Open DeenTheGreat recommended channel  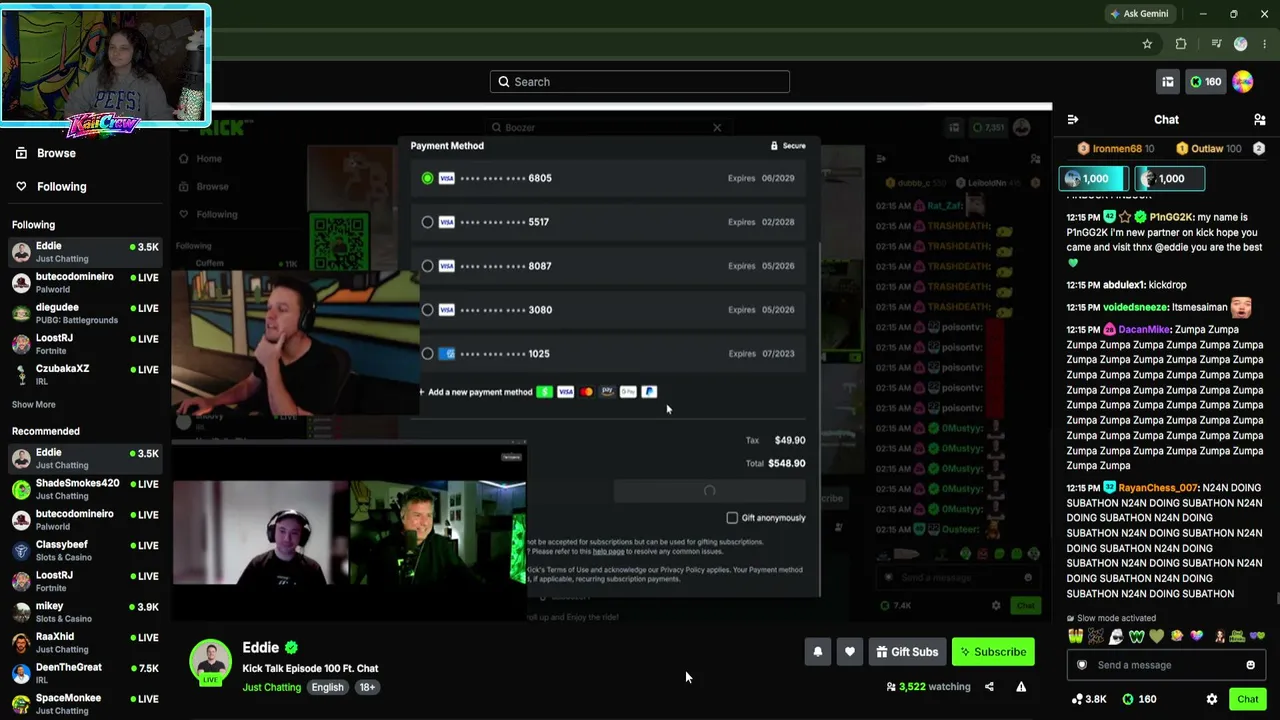click(x=85, y=674)
